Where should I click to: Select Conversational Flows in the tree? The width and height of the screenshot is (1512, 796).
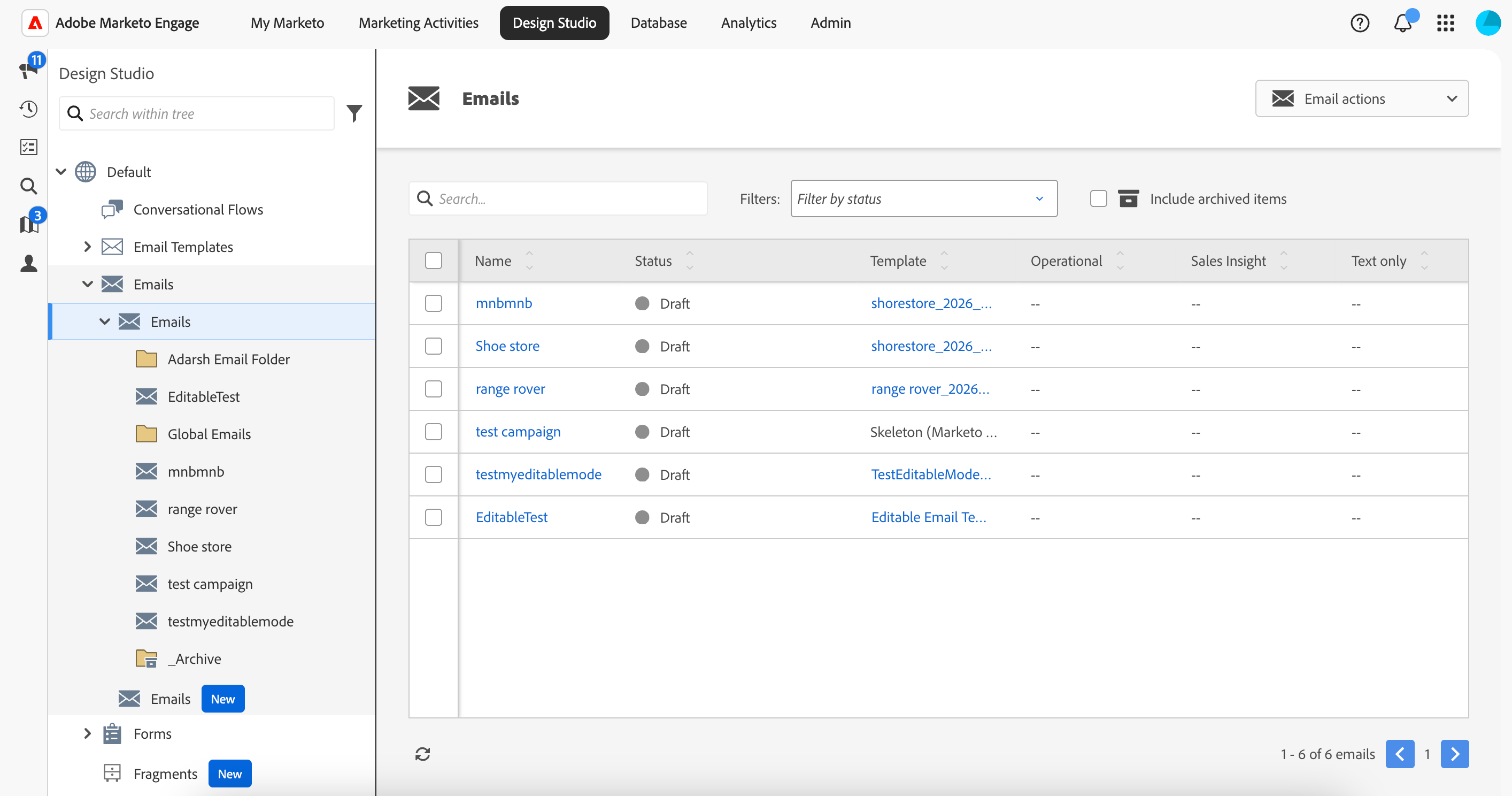[198, 209]
